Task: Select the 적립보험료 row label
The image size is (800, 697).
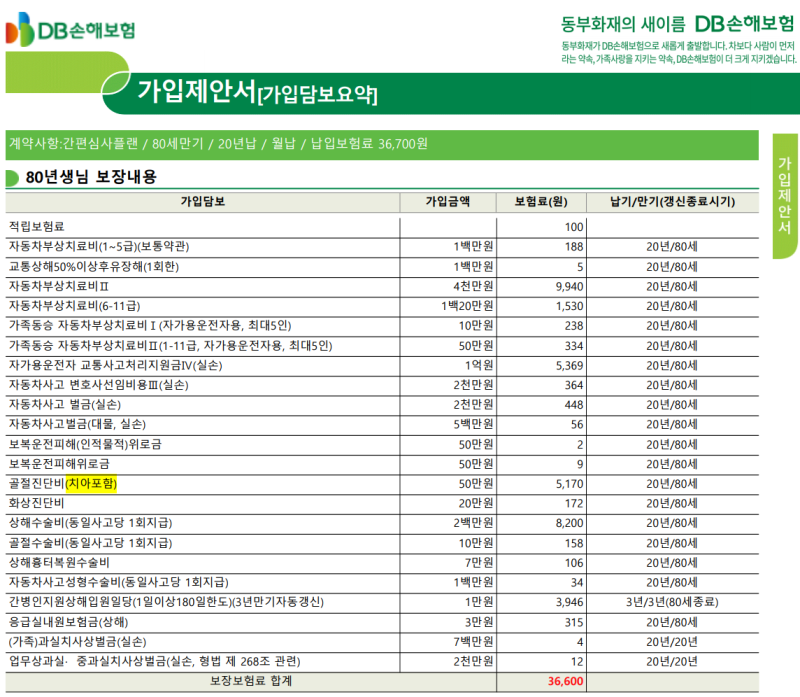Action: [x=37, y=227]
